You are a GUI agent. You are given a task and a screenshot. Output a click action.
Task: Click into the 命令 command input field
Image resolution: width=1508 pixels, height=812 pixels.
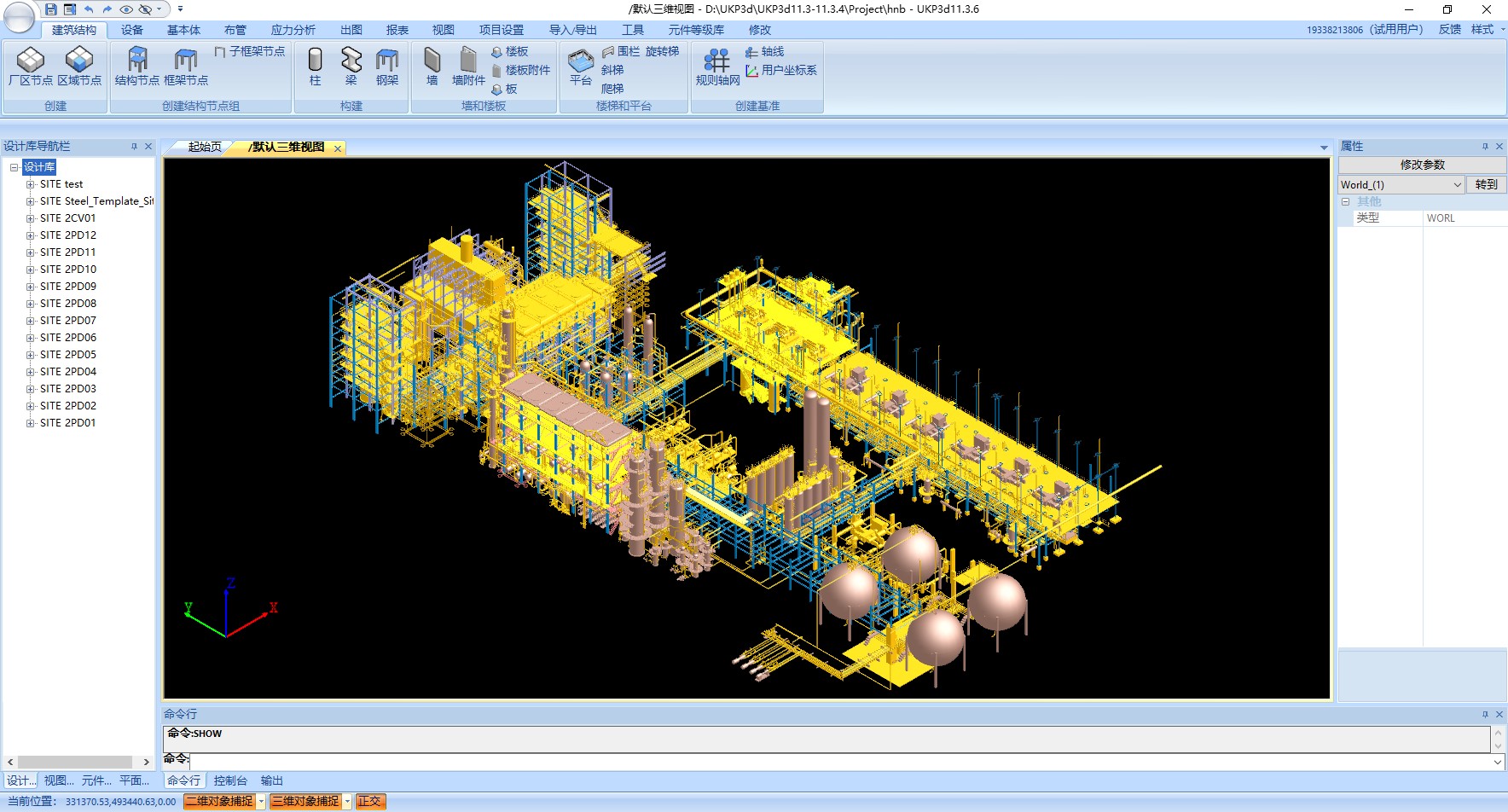840,762
